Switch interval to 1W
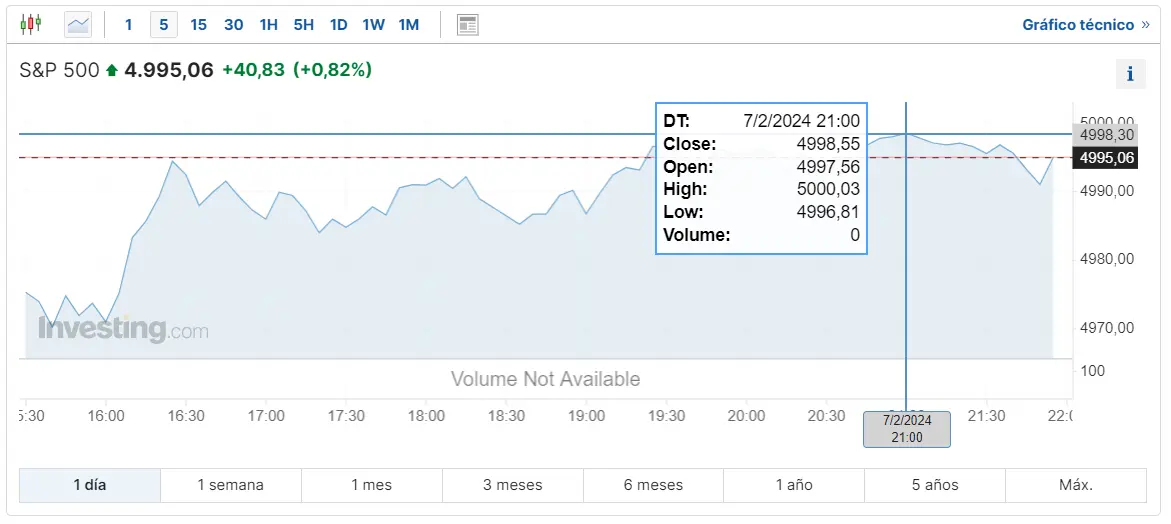The width and height of the screenshot is (1171, 524). 373,25
